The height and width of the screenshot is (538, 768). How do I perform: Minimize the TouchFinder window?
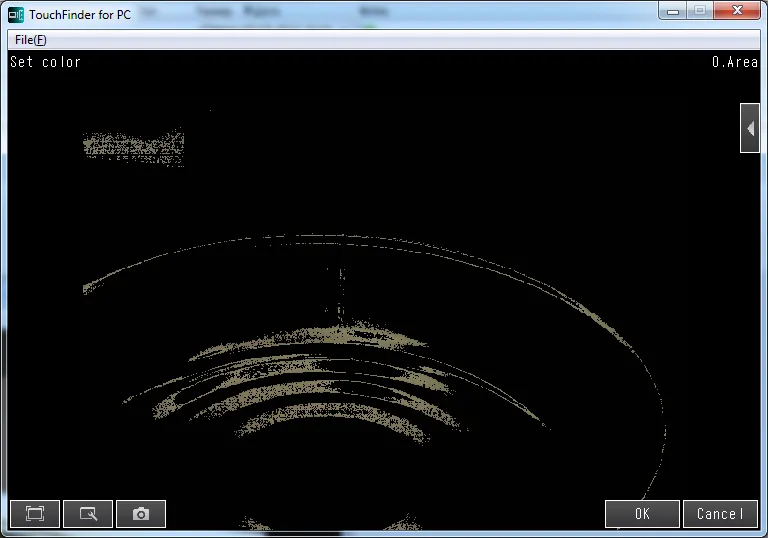674,10
